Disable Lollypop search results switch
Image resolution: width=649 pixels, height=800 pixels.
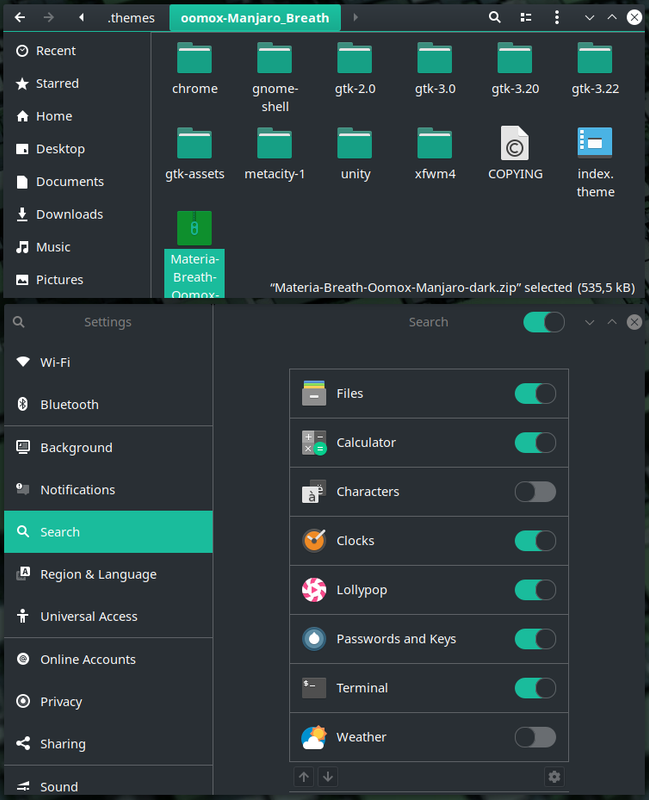click(x=535, y=590)
